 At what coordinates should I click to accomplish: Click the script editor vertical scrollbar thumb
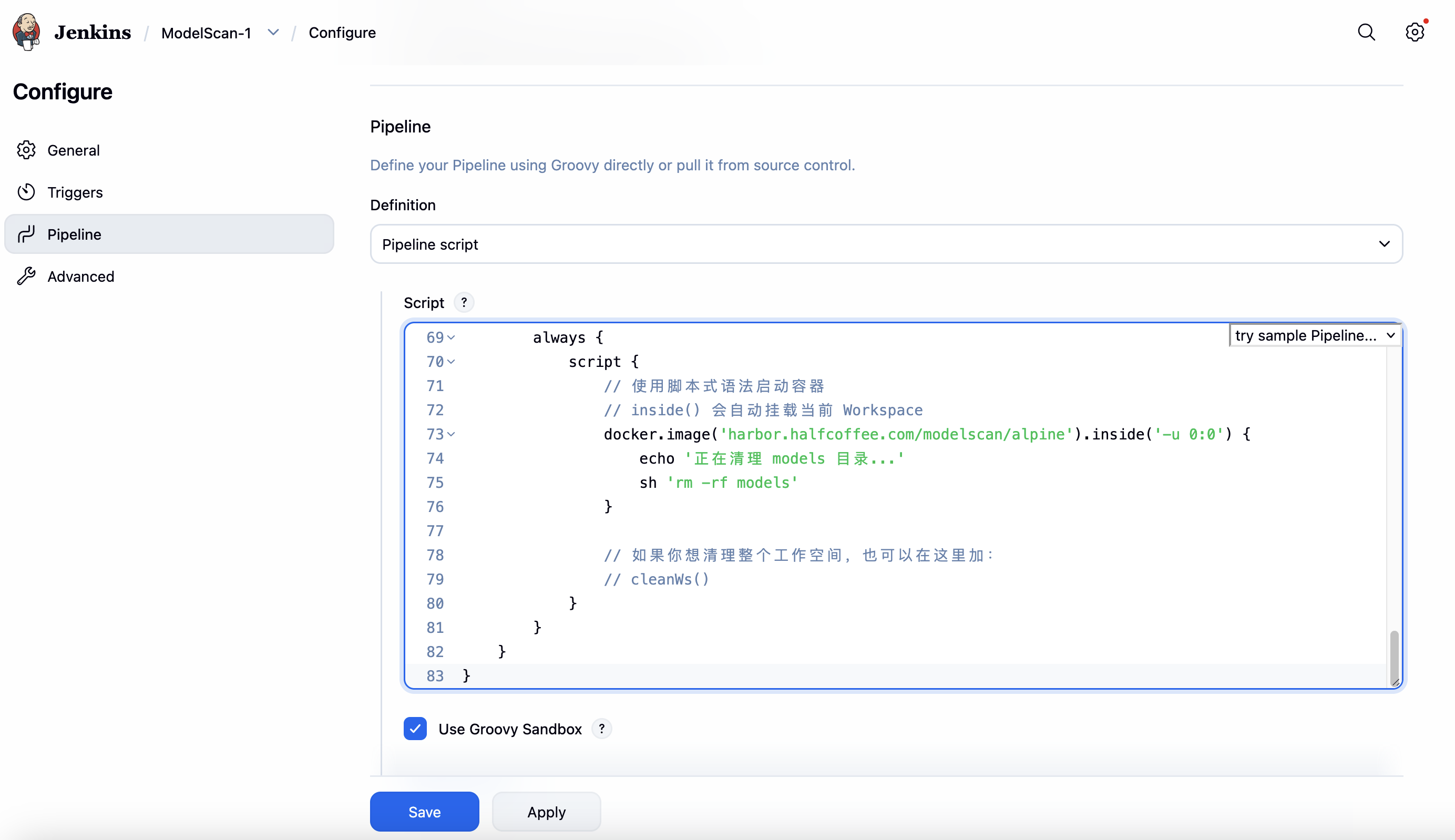tap(1394, 655)
